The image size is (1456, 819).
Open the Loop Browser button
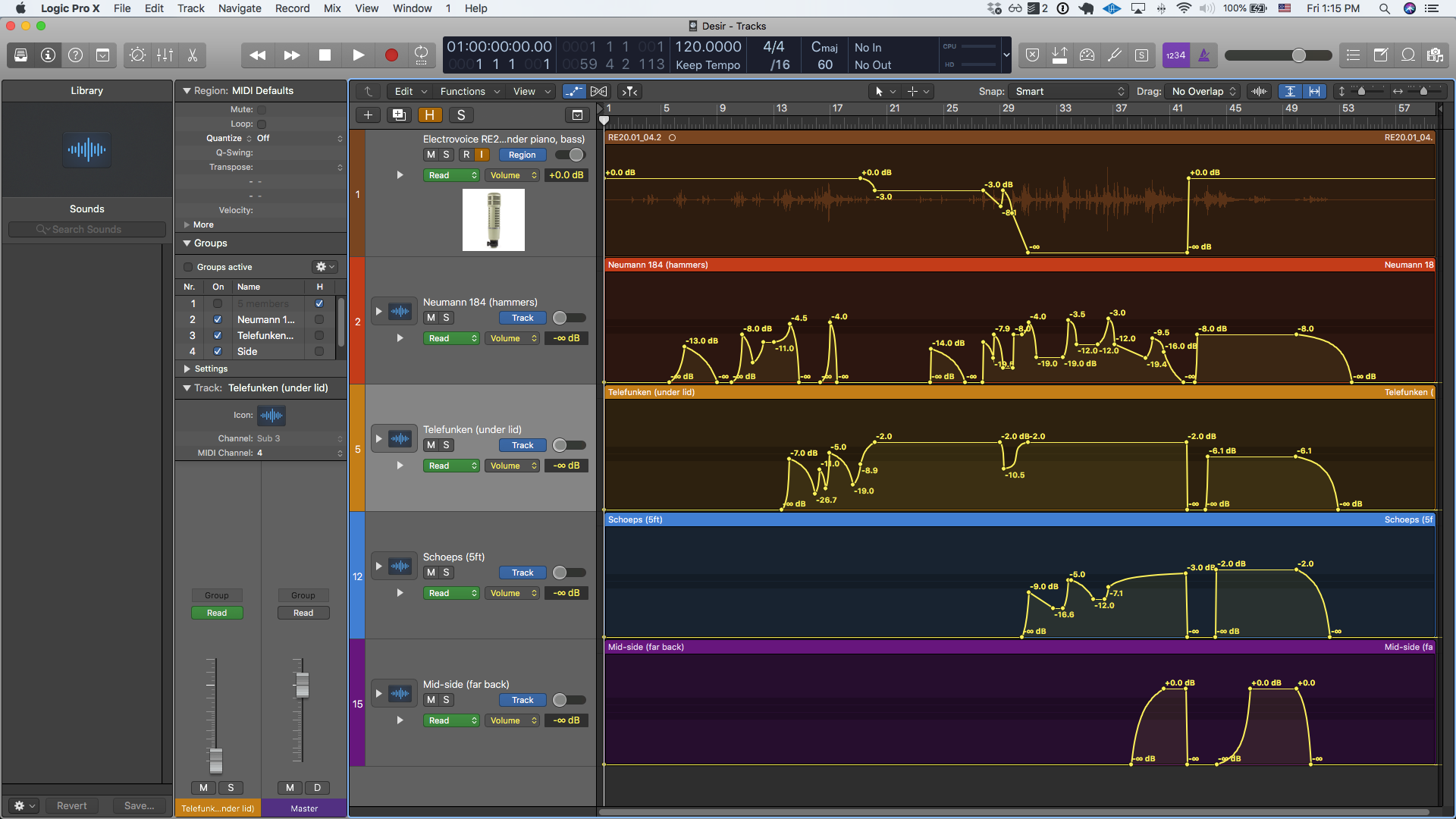pyautogui.click(x=1407, y=55)
